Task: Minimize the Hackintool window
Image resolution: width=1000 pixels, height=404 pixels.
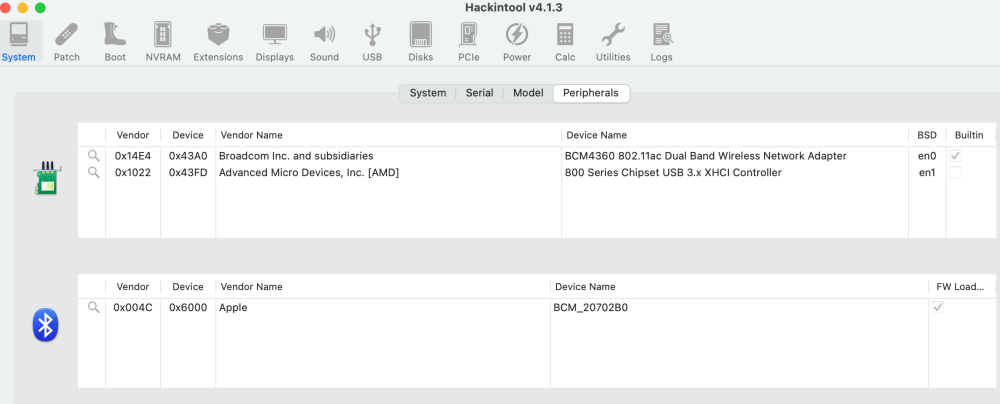Action: coord(22,8)
